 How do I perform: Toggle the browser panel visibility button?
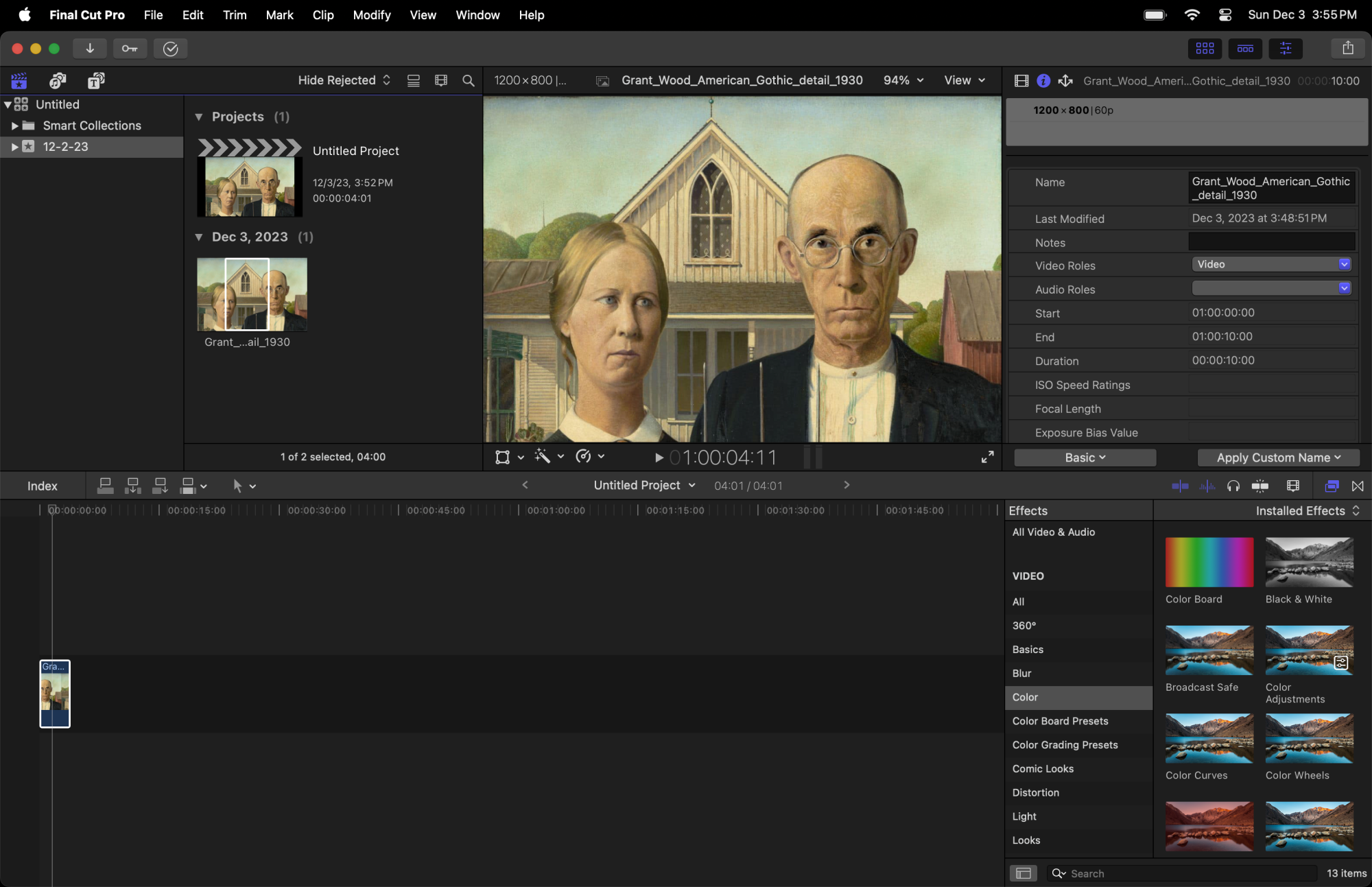coord(1205,48)
